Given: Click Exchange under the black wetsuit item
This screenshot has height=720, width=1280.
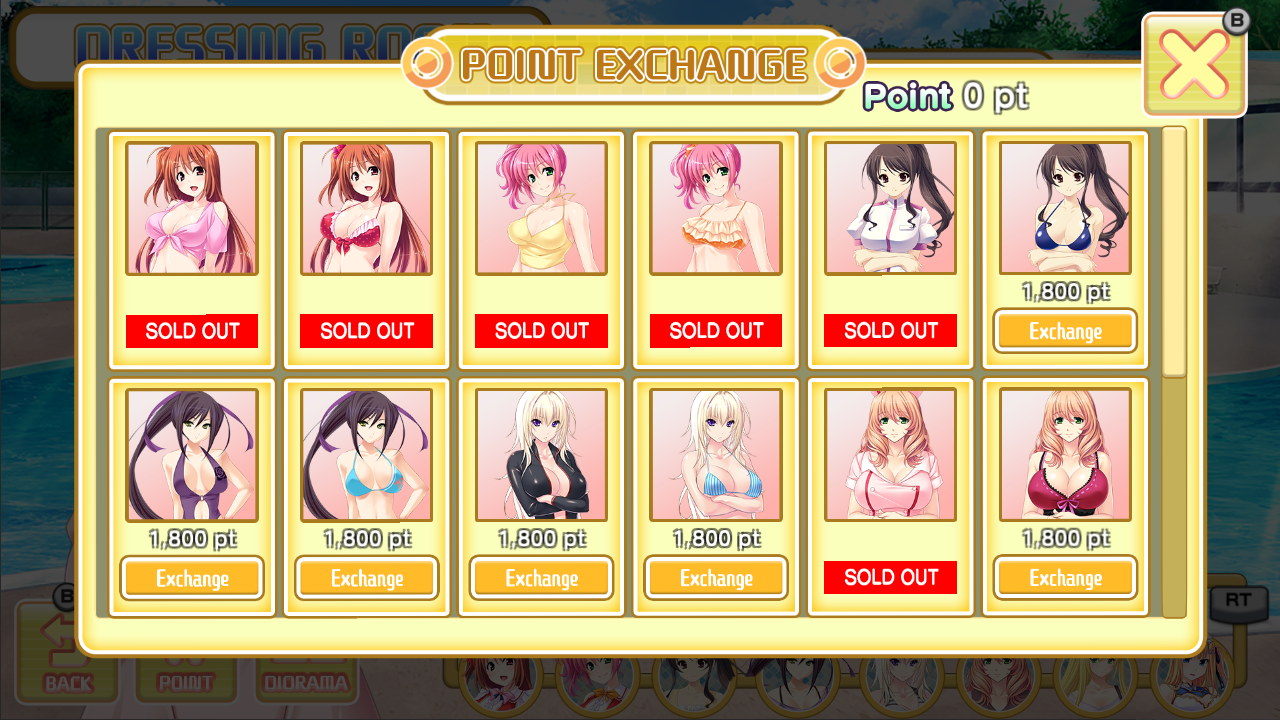Looking at the screenshot, I should pos(541,578).
